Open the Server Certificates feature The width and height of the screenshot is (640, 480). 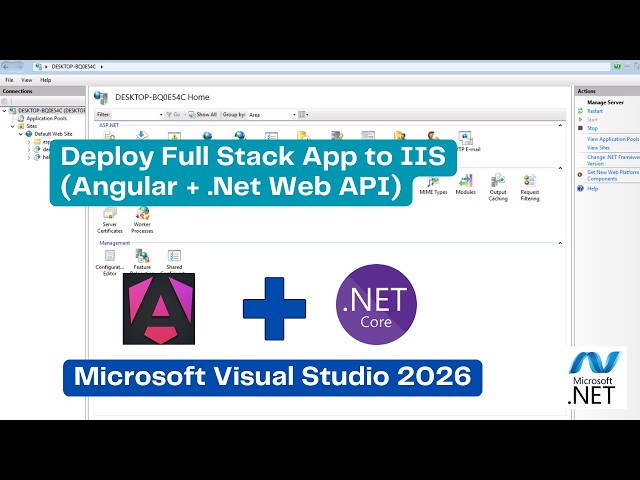[110, 220]
